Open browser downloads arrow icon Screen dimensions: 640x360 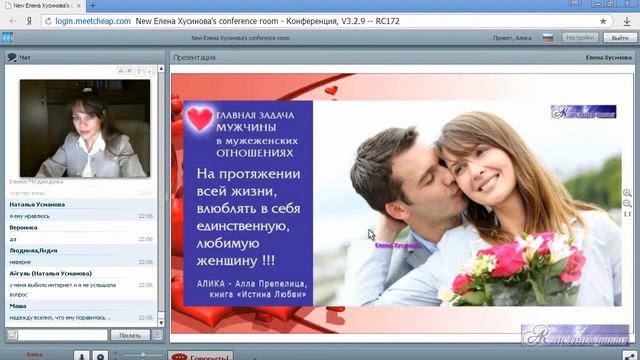627,21
